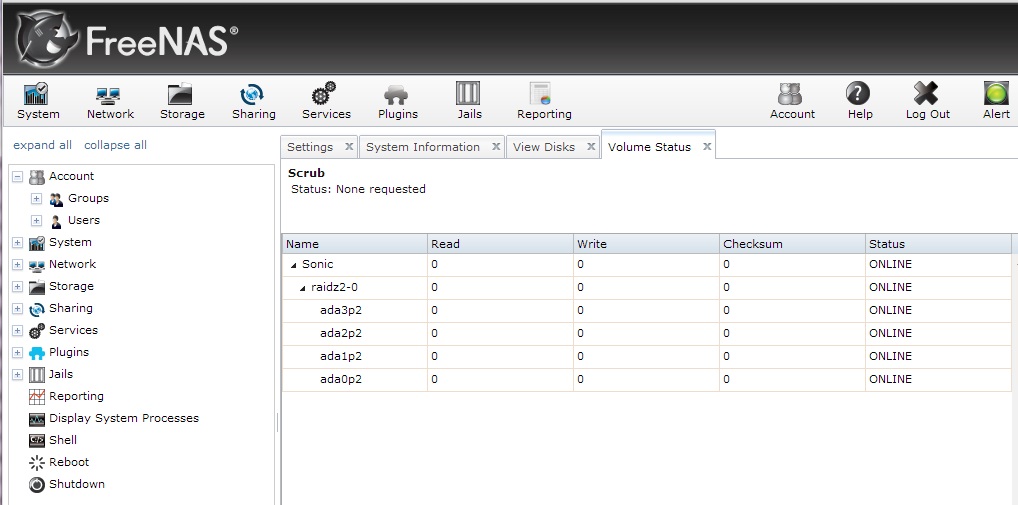Click the Sharing icon in sidebar tree

coord(37,309)
